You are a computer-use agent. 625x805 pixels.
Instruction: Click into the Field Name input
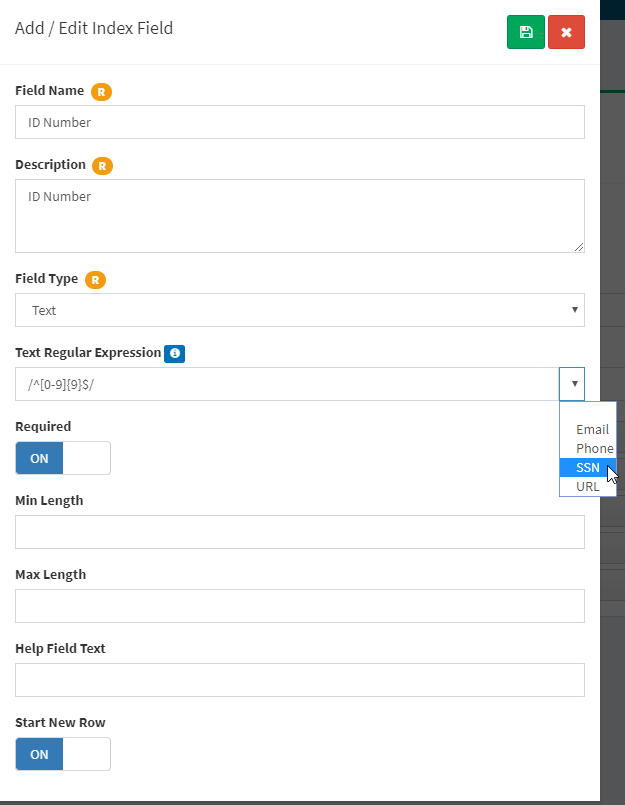pos(300,122)
